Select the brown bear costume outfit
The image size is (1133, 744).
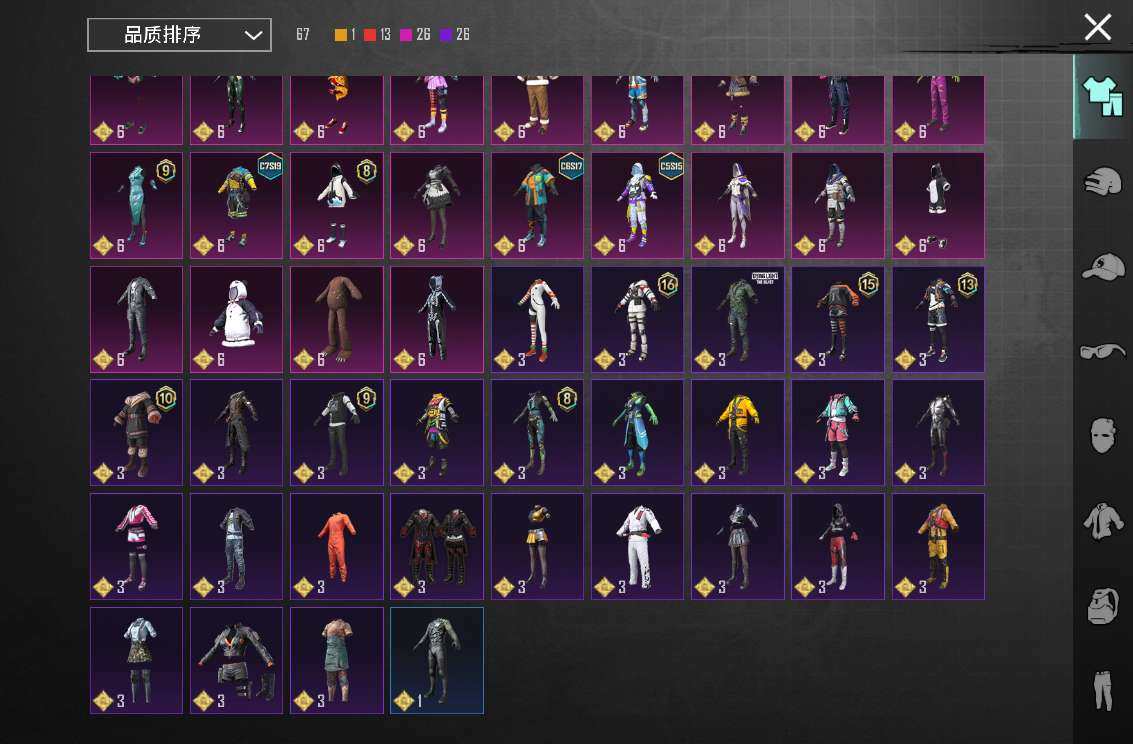(x=337, y=319)
